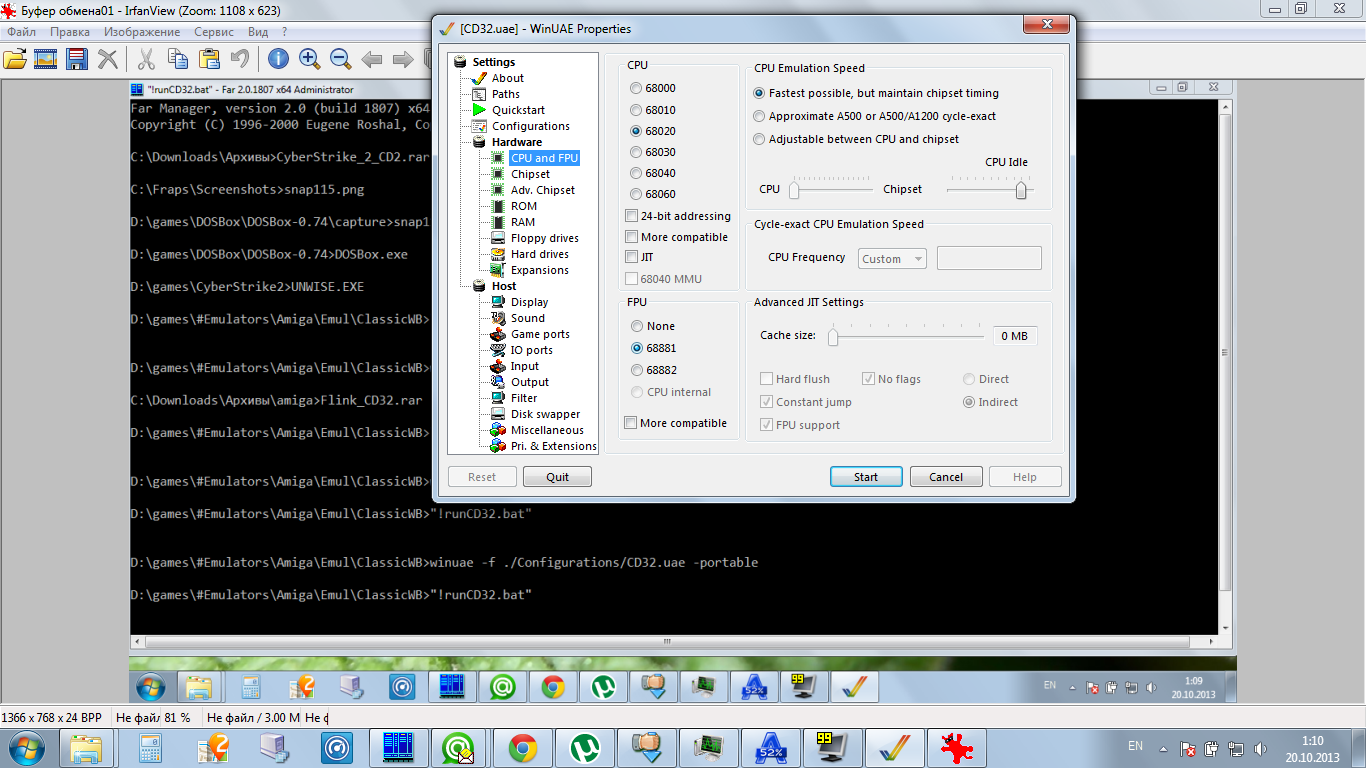Click the Quit button
Image resolution: width=1366 pixels, height=768 pixels.
(x=557, y=477)
